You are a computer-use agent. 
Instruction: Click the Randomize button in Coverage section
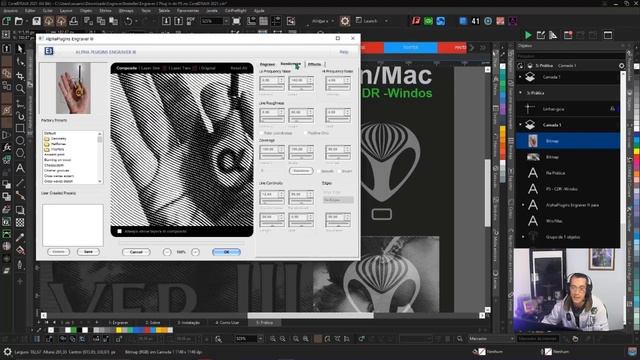click(x=301, y=171)
